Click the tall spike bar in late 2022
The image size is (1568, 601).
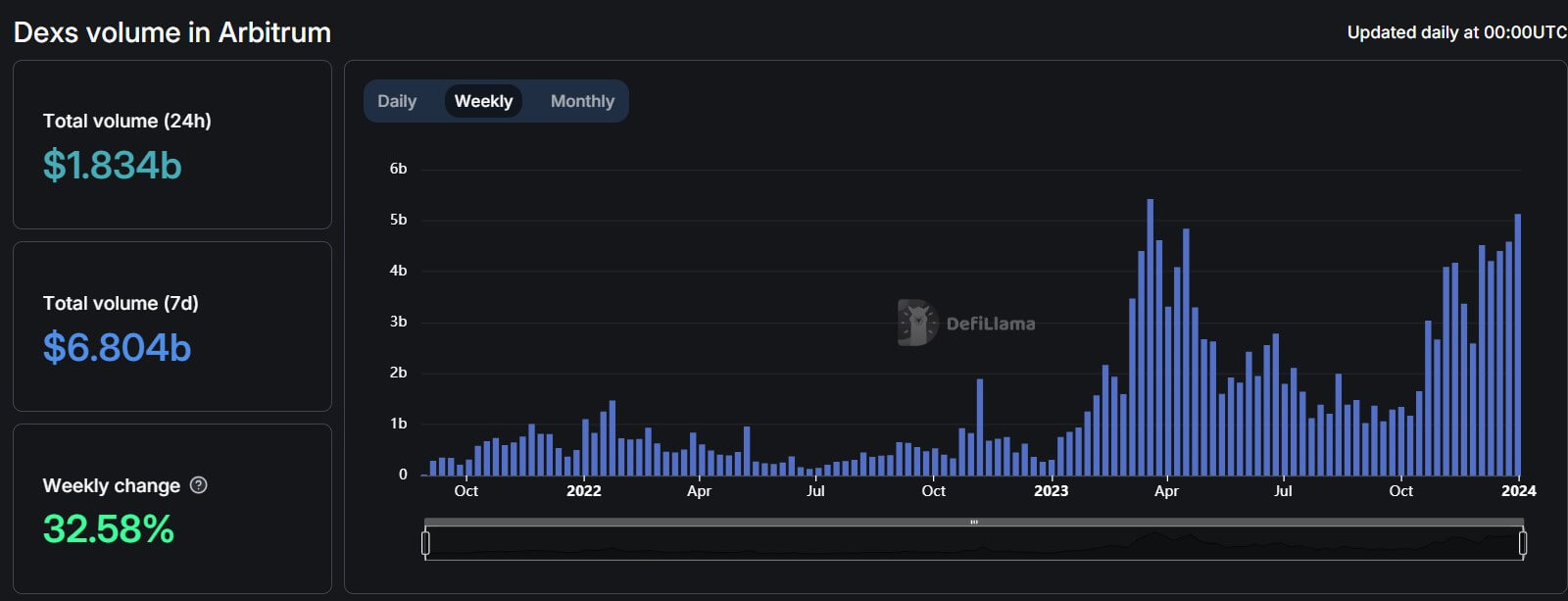click(980, 427)
